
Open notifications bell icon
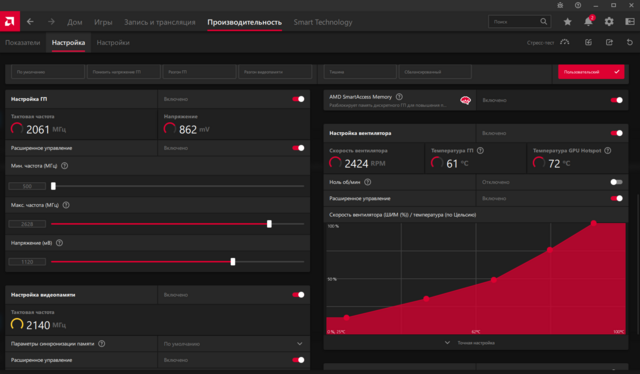[x=588, y=22]
